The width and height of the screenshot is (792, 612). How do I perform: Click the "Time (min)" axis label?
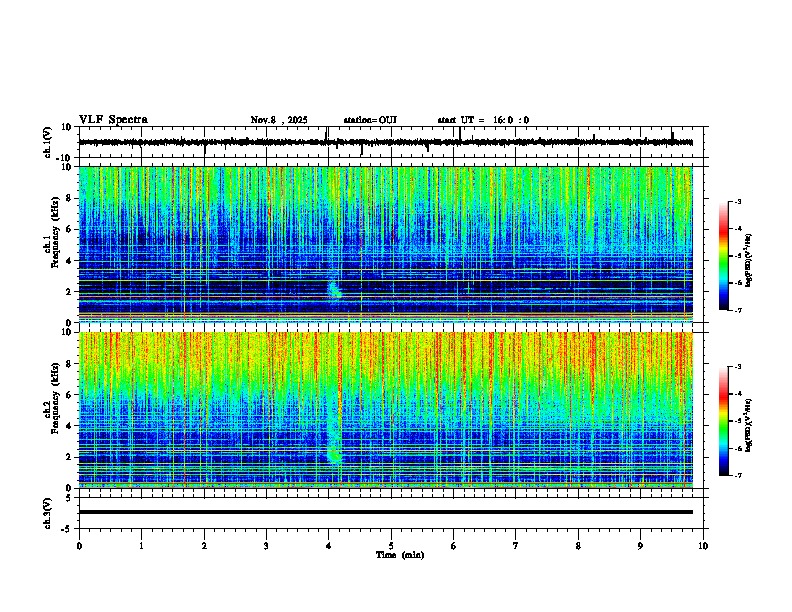click(400, 555)
